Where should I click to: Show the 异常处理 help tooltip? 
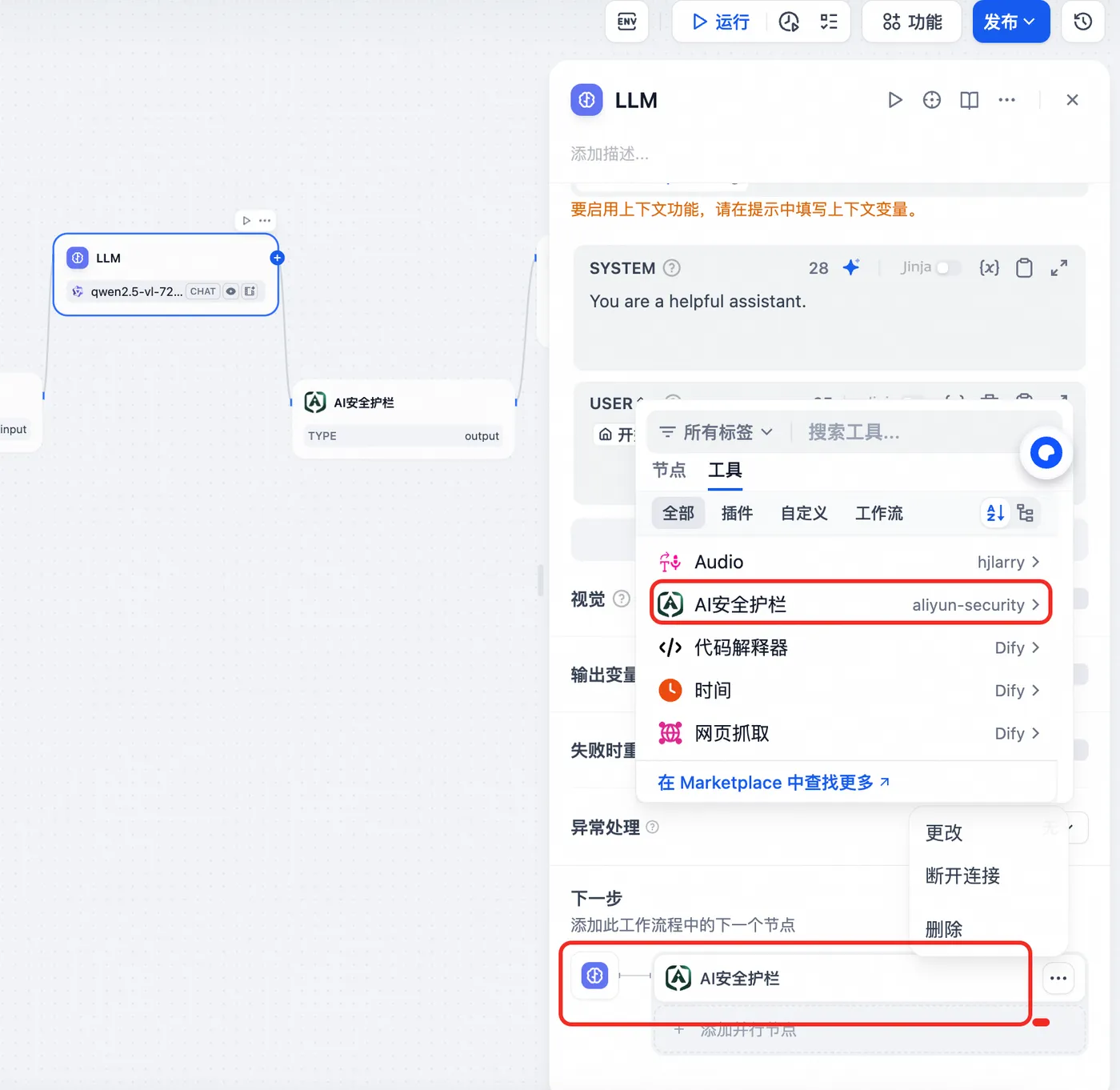click(x=653, y=827)
